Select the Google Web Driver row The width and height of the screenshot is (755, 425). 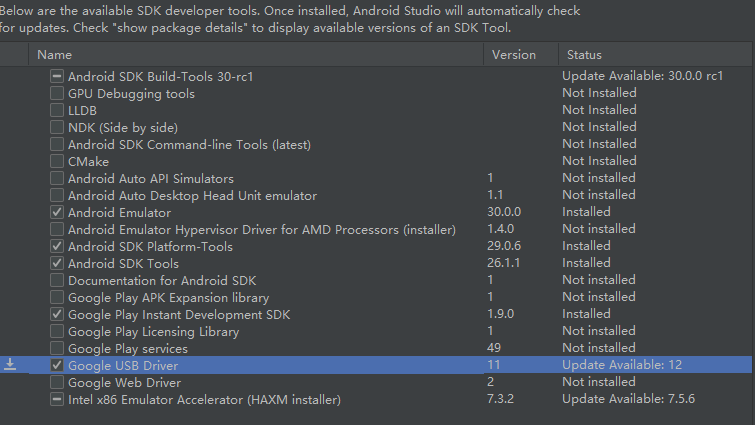point(125,382)
